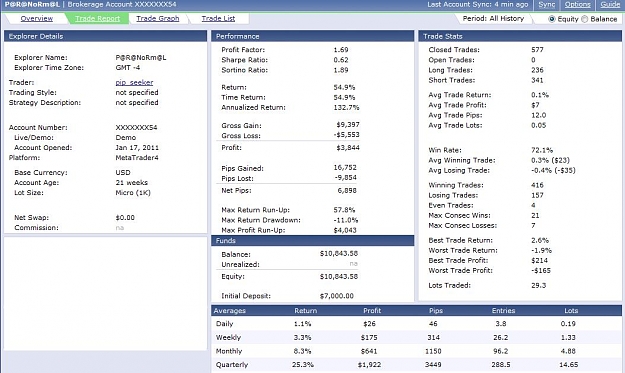This screenshot has height=373, width=625.
Task: Click Quarterly pips value 3449
Action: 433,365
